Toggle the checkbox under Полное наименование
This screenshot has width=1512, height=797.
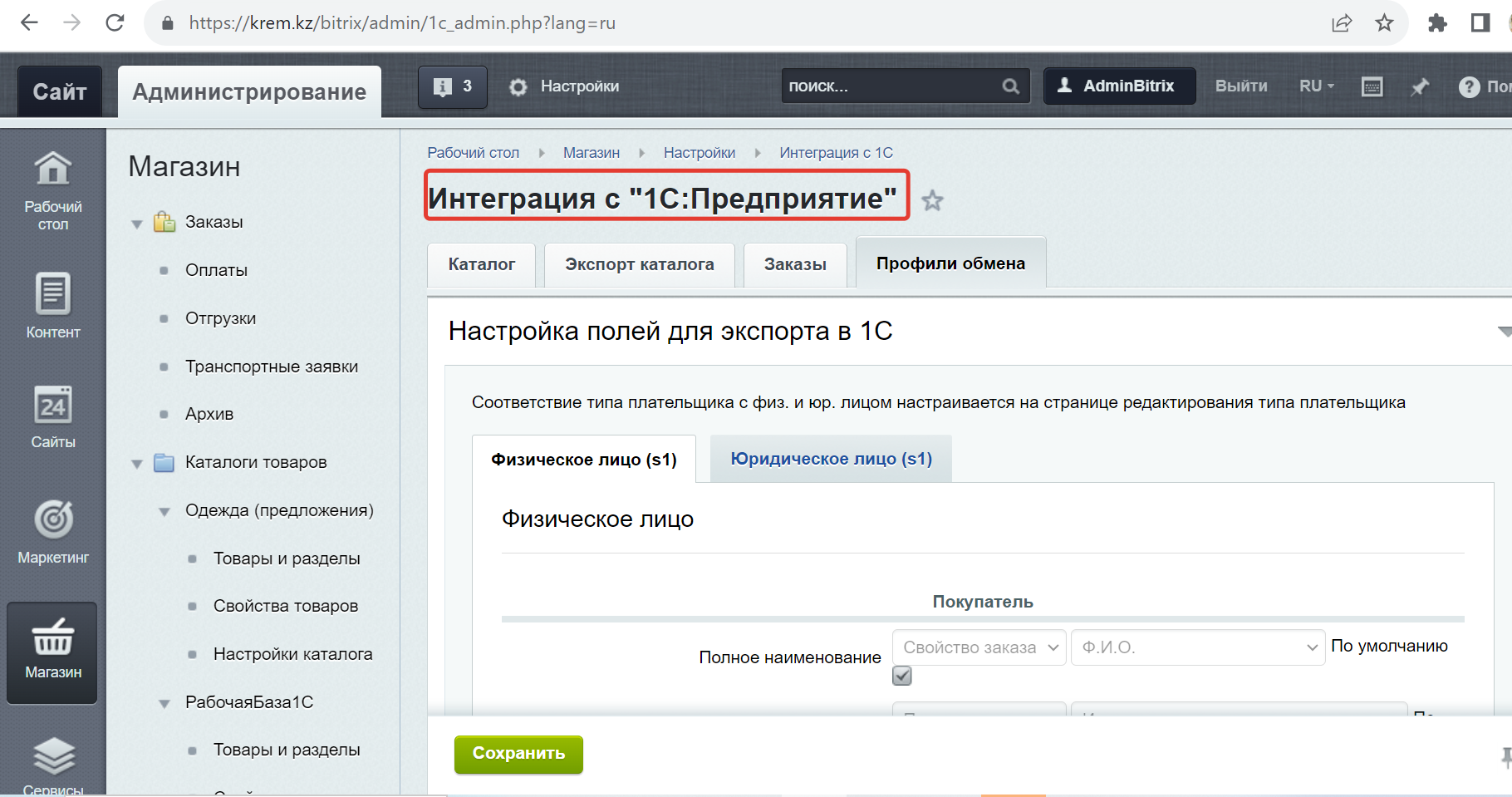(x=902, y=676)
